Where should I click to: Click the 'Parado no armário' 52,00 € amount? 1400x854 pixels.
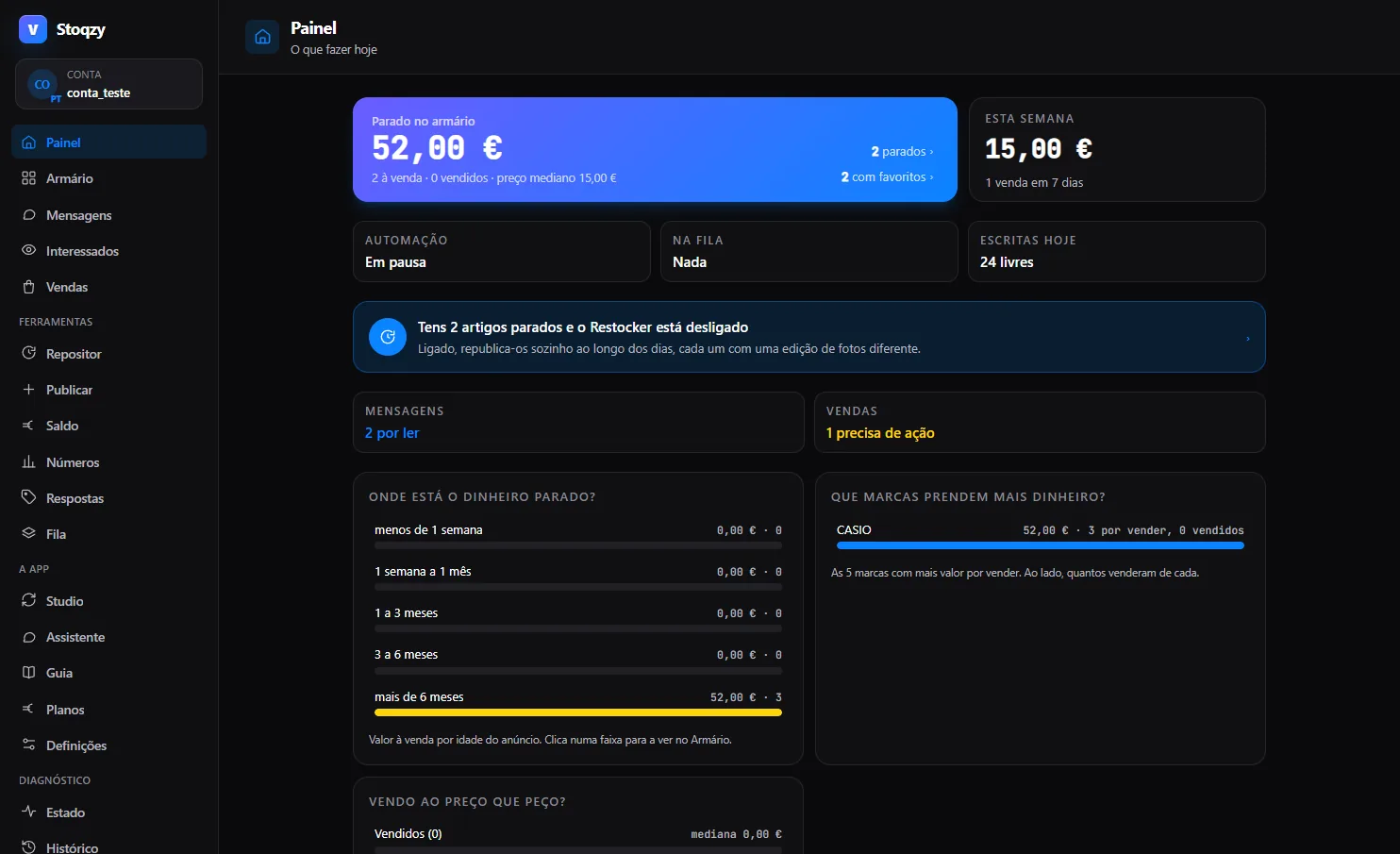pyautogui.click(x=437, y=148)
